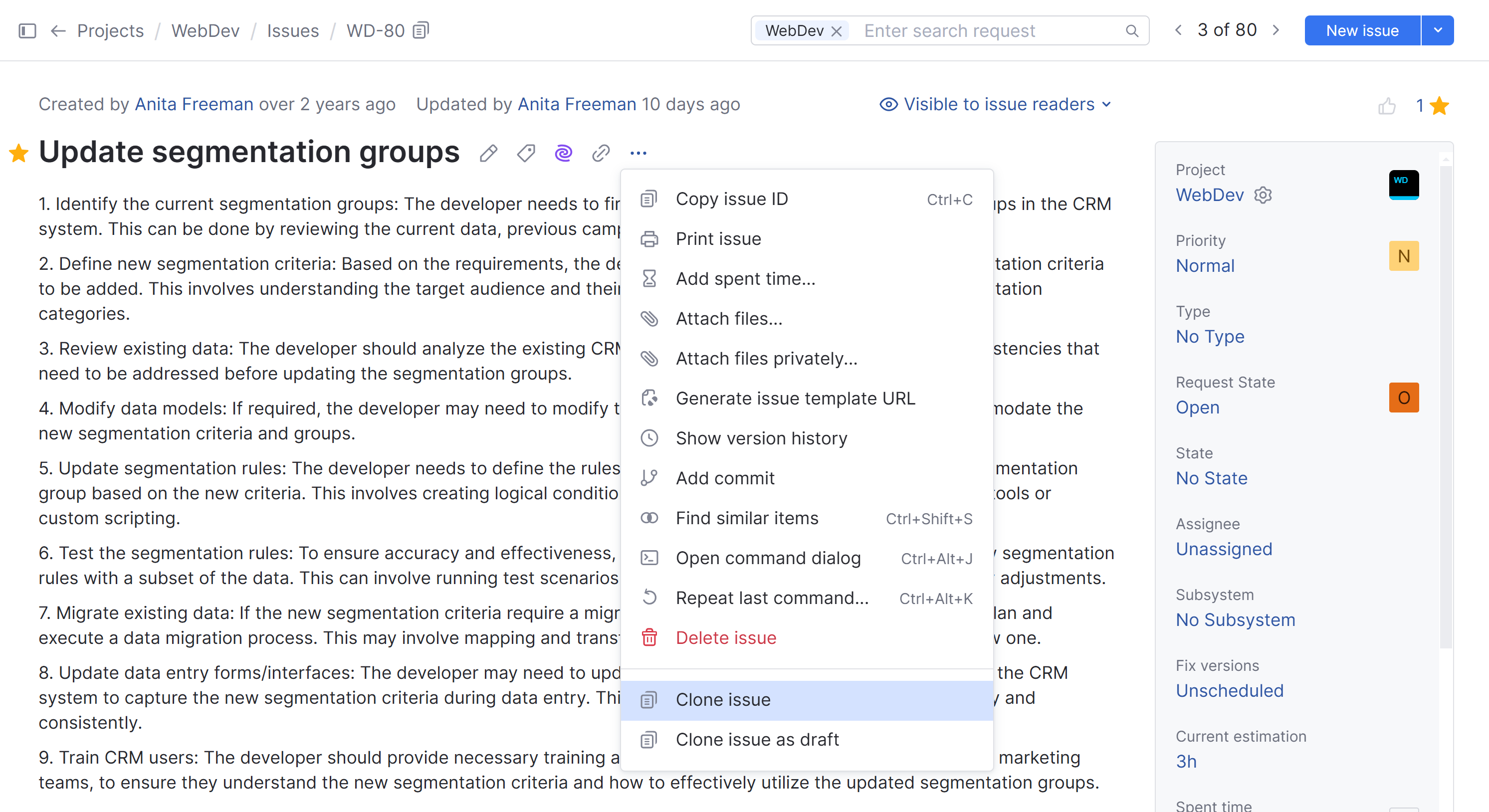Image resolution: width=1489 pixels, height=812 pixels.
Task: Select Clone issue from the menu
Action: pos(722,699)
